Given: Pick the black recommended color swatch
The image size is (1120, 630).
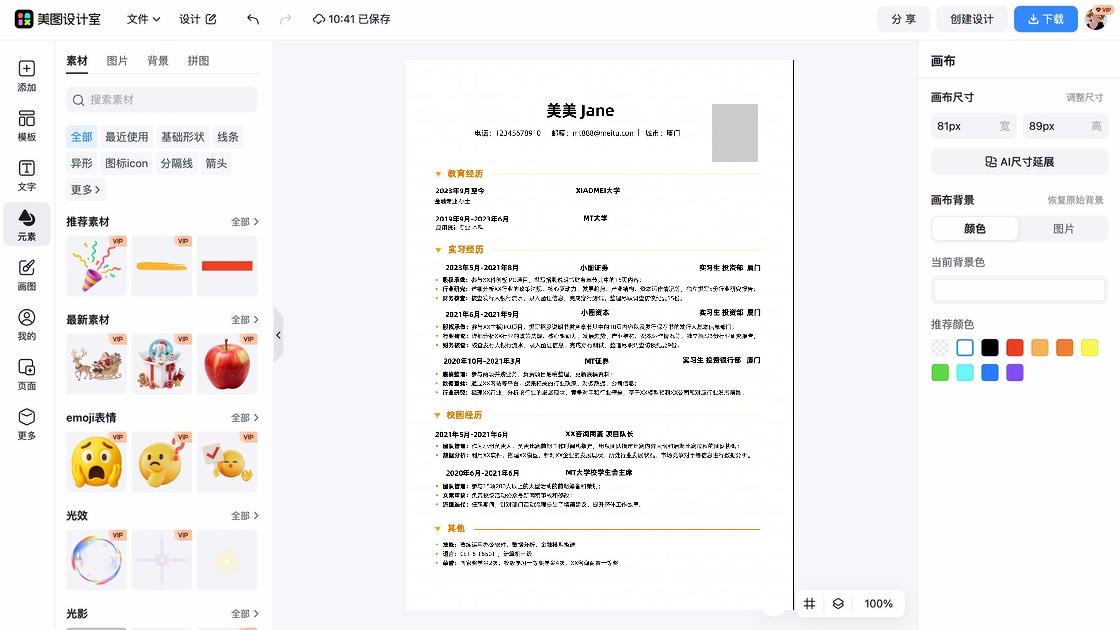Looking at the screenshot, I should click(x=990, y=348).
